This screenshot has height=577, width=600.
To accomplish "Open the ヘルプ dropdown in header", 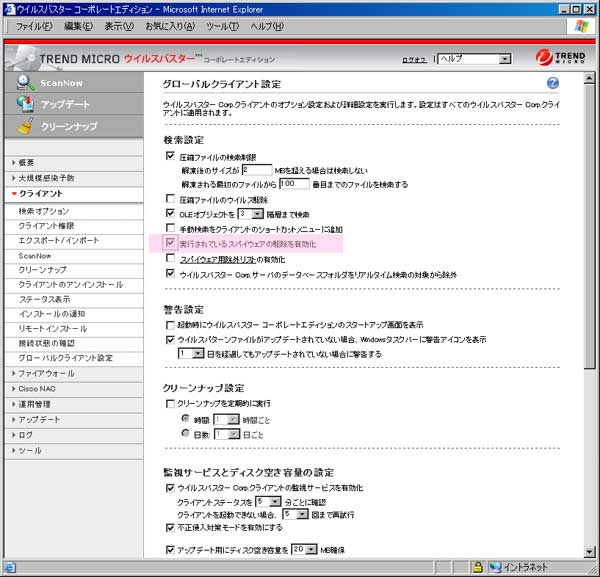I will click(x=474, y=59).
